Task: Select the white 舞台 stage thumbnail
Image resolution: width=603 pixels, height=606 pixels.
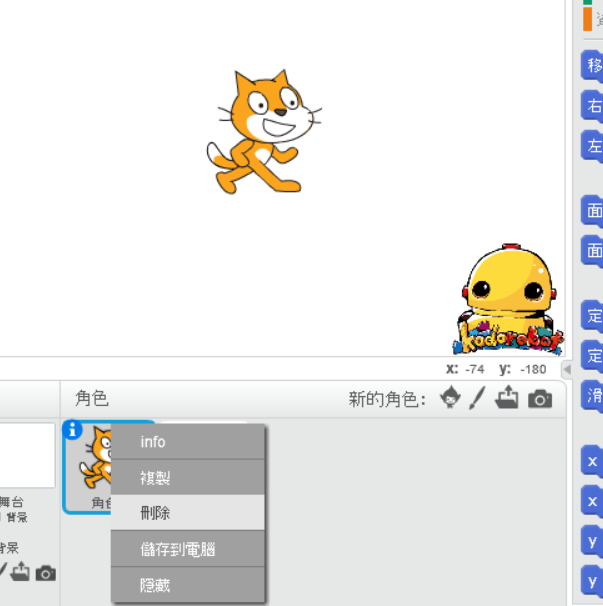Action: point(27,455)
